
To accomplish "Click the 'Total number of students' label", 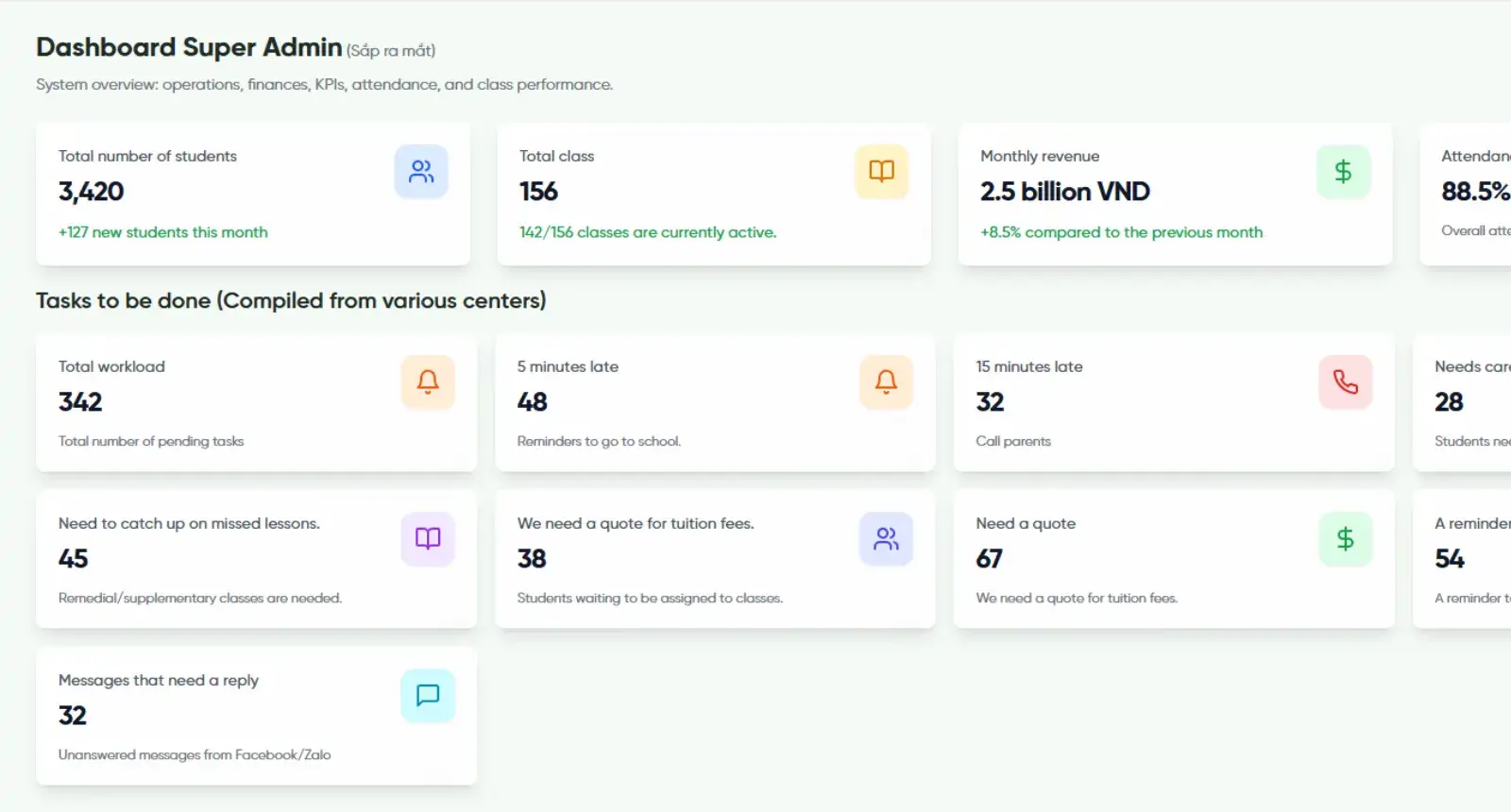I will (x=147, y=156).
